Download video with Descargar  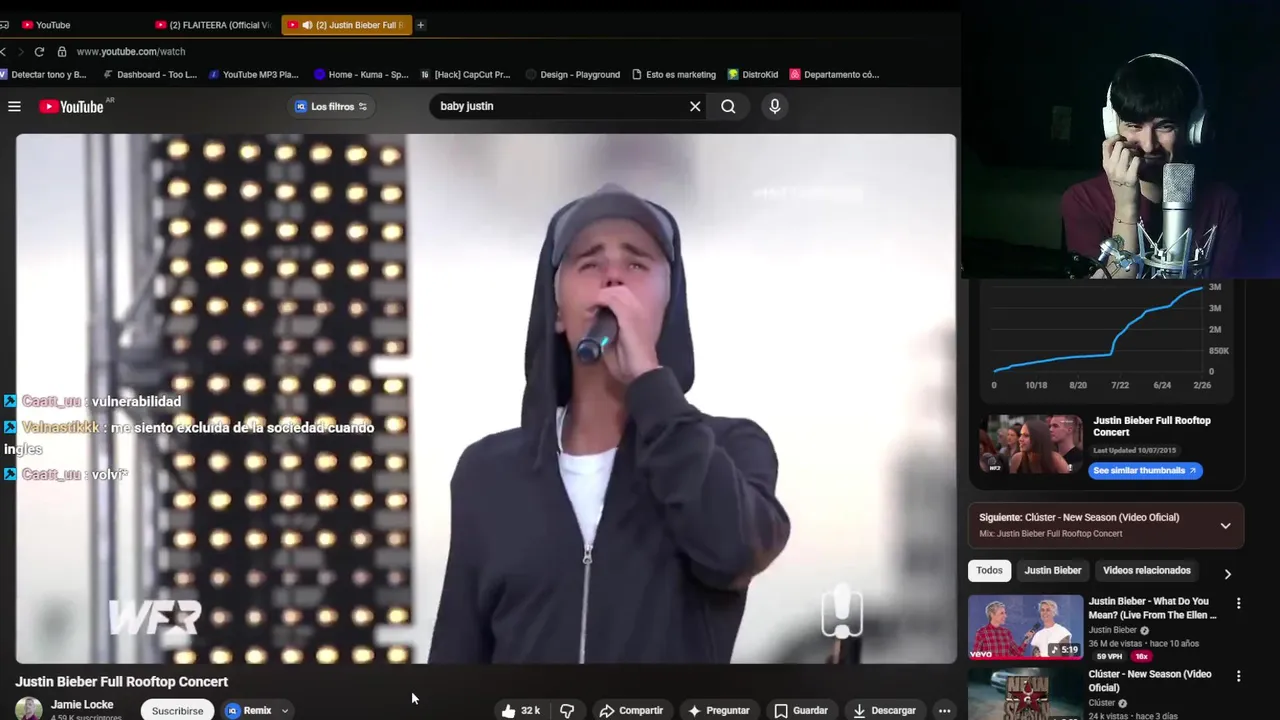click(884, 711)
